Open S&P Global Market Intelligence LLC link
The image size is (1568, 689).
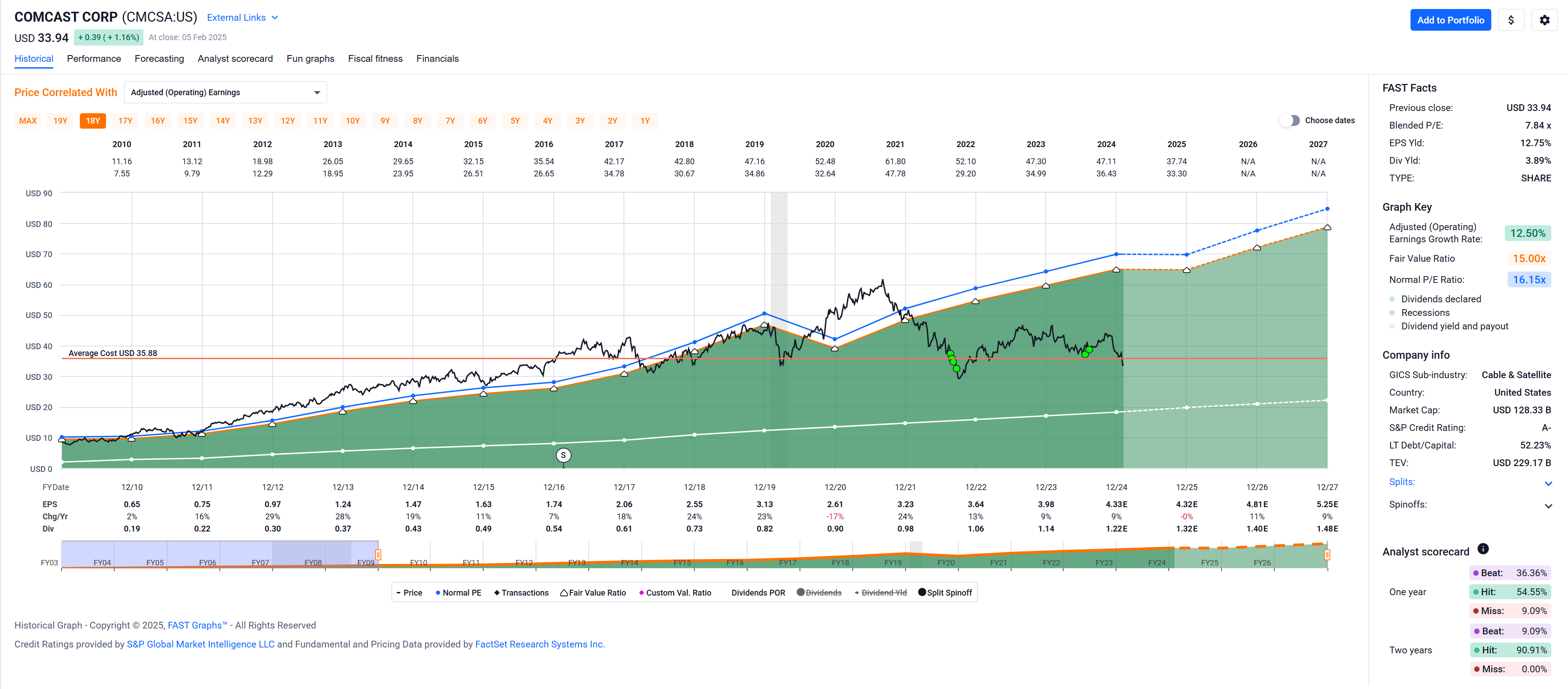coord(200,644)
